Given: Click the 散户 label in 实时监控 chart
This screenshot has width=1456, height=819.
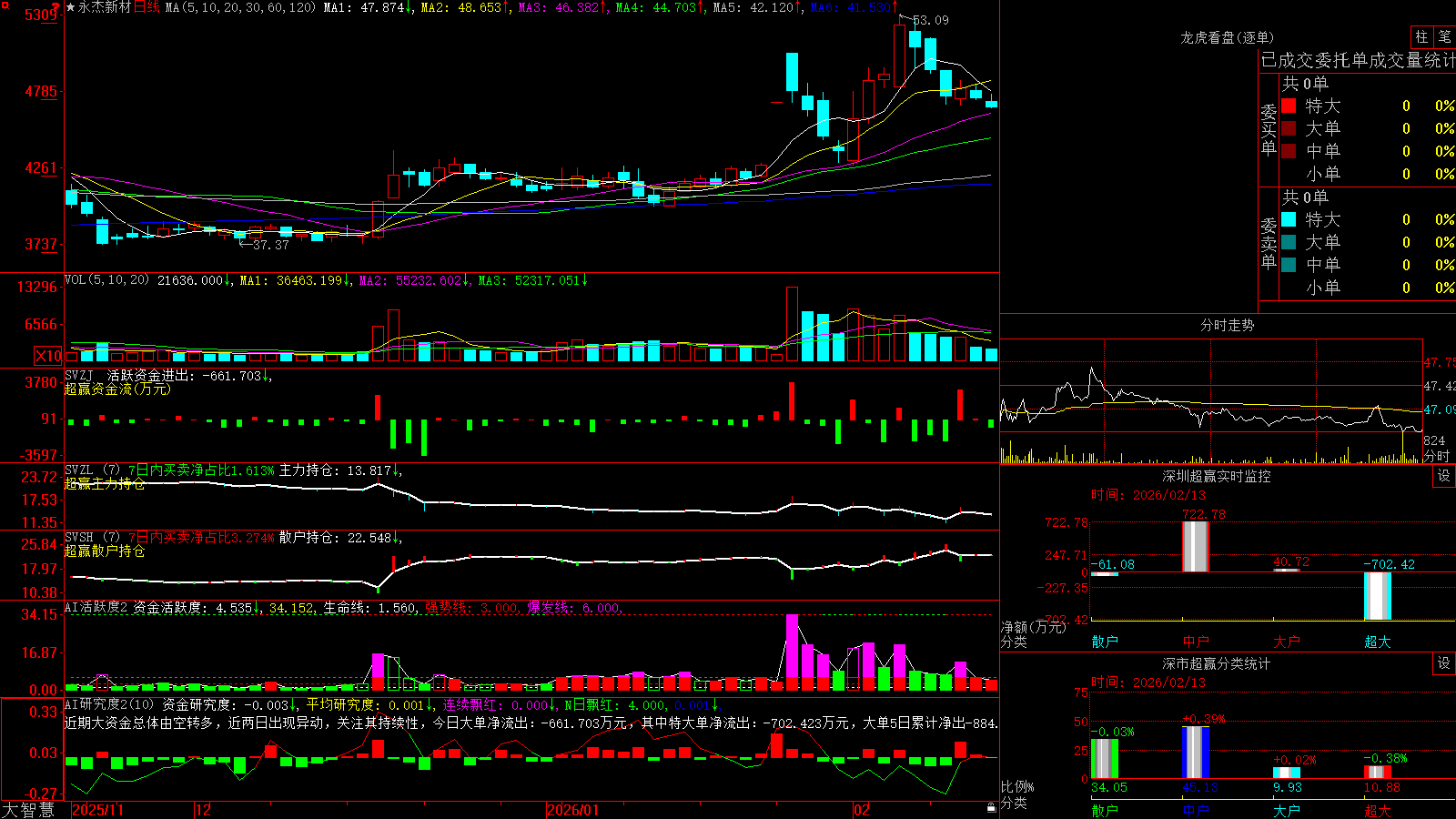Looking at the screenshot, I should click(1105, 642).
